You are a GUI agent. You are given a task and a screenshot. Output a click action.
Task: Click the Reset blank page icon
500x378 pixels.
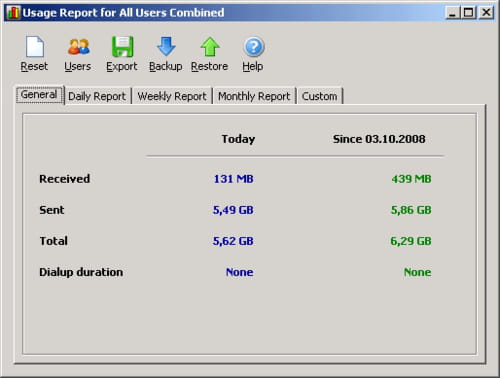35,46
